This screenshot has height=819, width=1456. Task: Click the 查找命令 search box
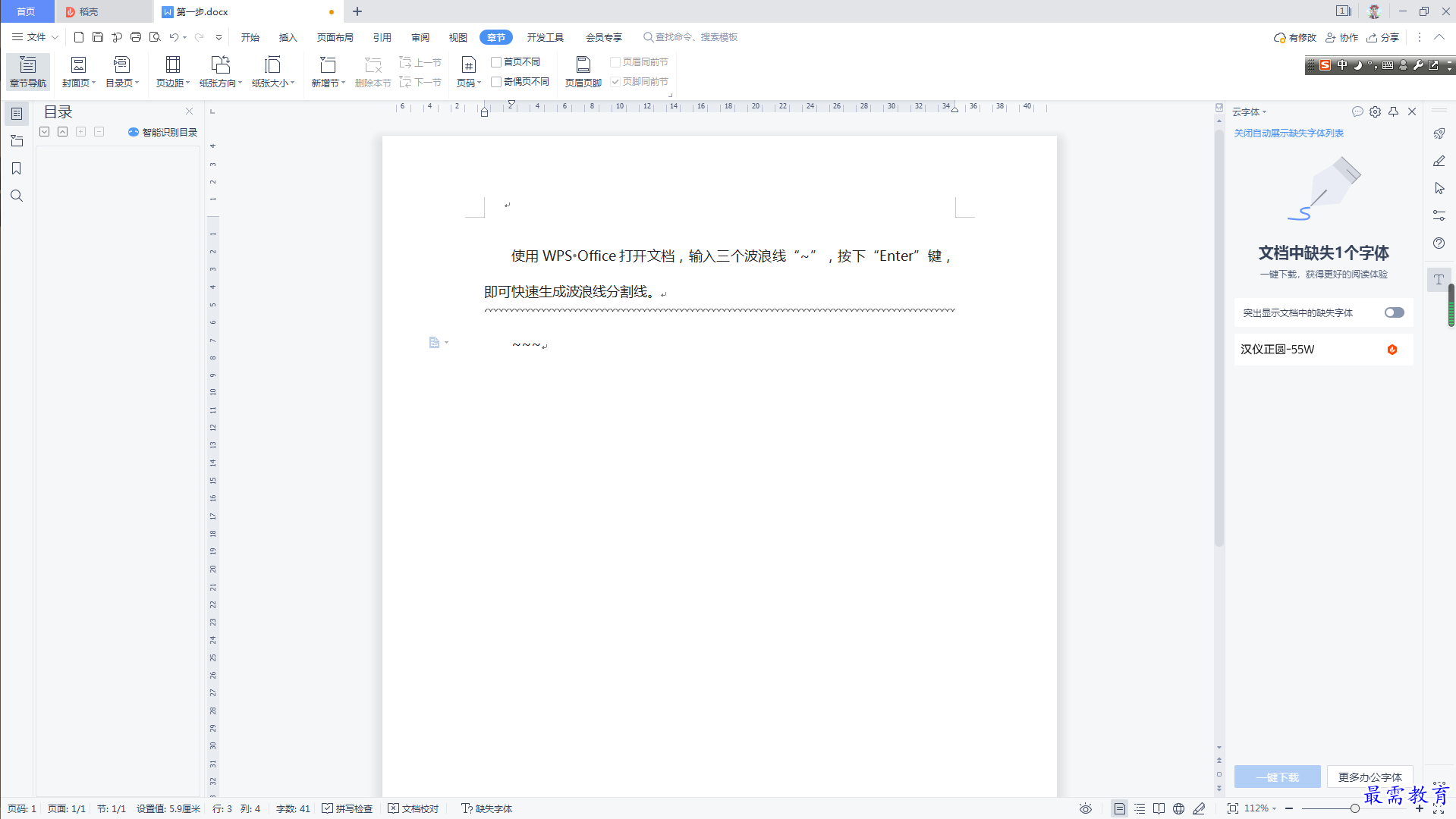coord(690,37)
